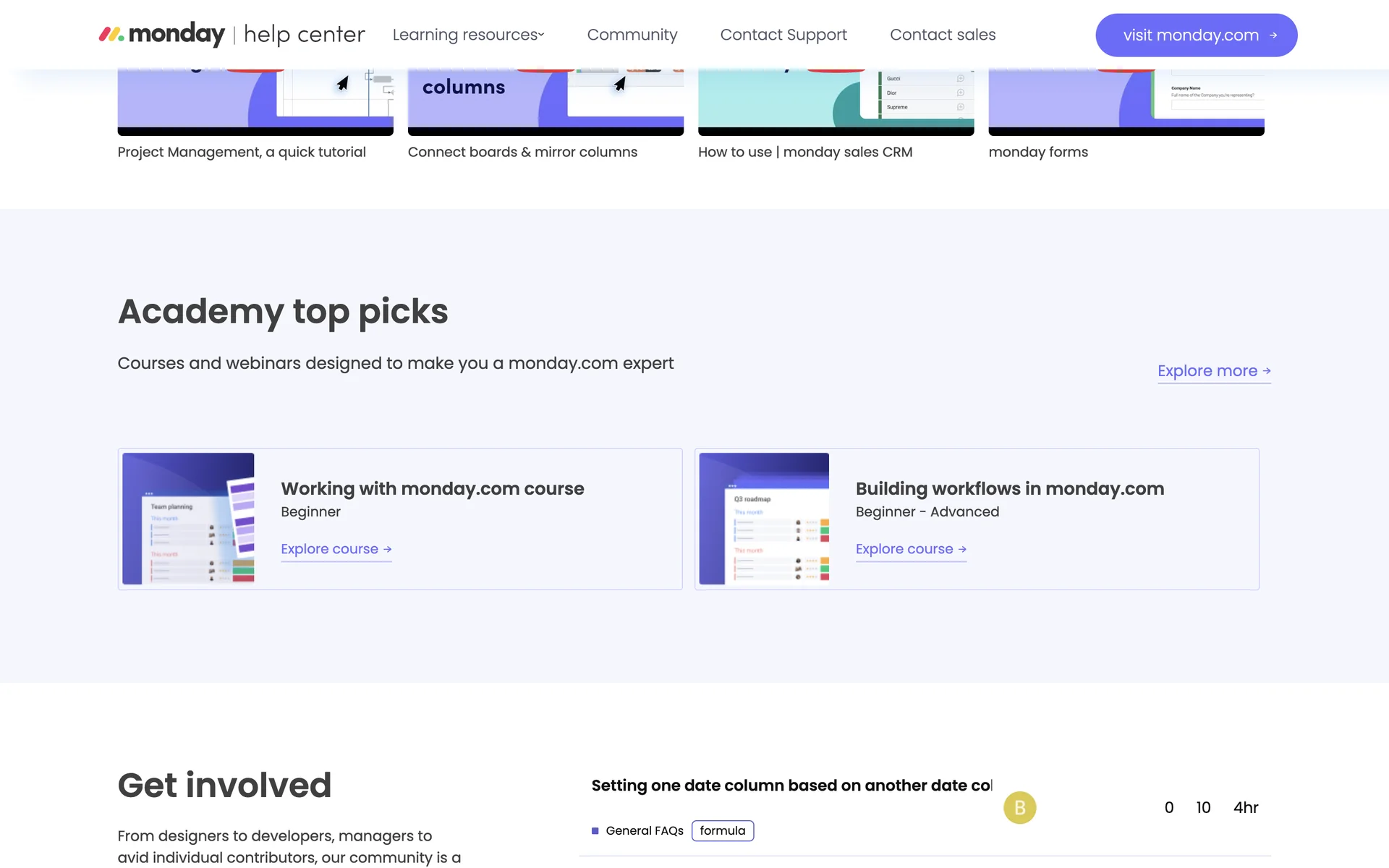Screen dimensions: 1389x868
Task: Click the monday logo icon
Action: (x=111, y=34)
